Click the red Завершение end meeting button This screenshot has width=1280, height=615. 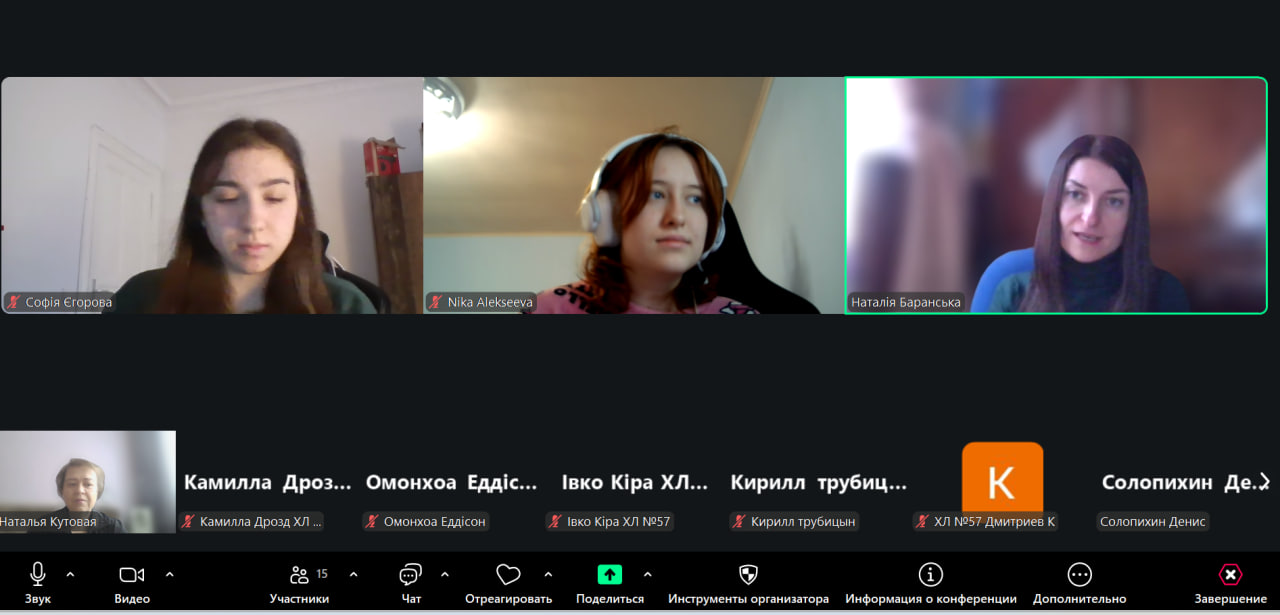pos(1230,575)
